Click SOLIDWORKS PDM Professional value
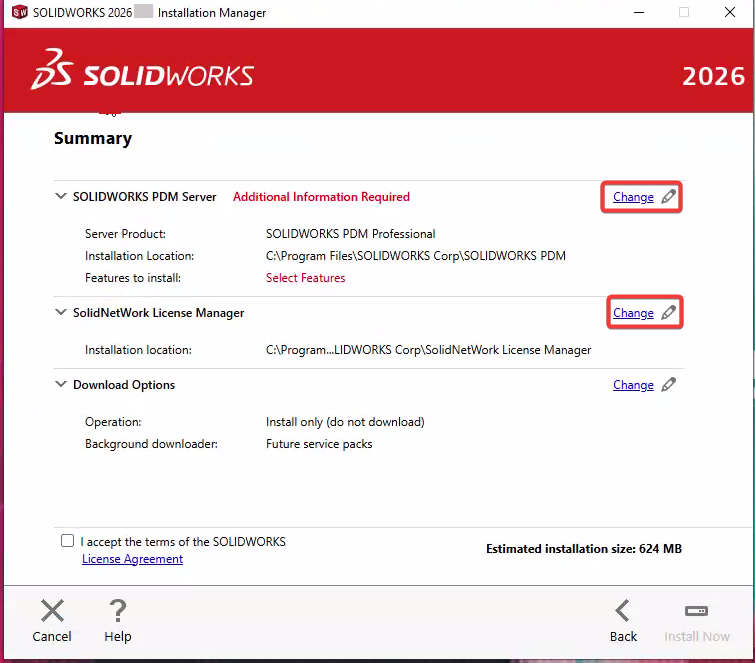This screenshot has width=755, height=663. (351, 234)
